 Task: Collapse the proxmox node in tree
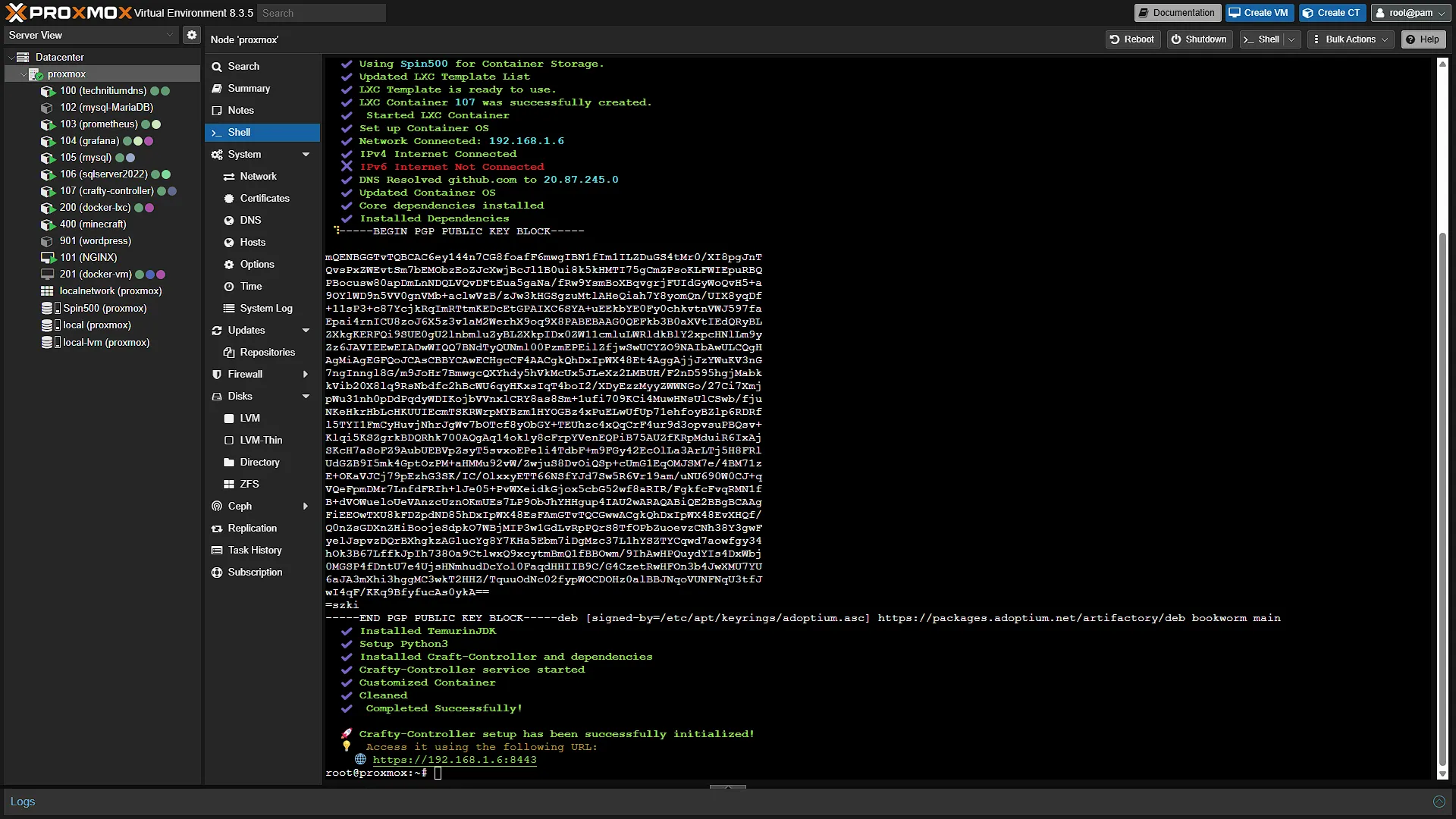coord(23,74)
